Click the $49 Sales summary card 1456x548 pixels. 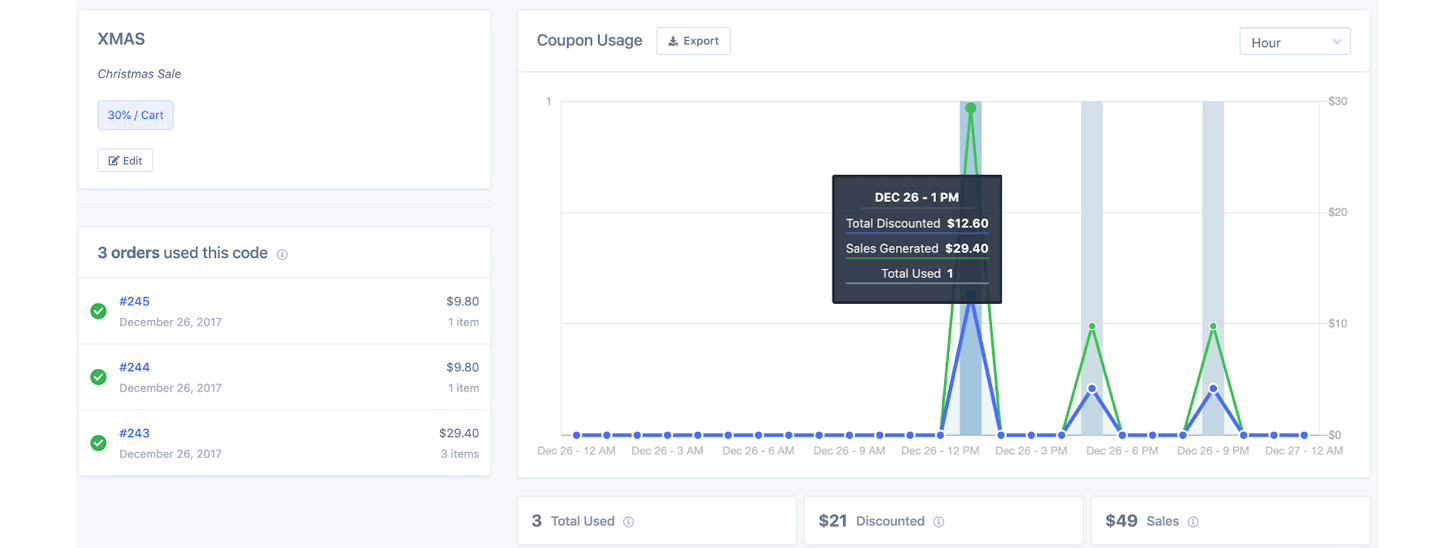point(1229,521)
